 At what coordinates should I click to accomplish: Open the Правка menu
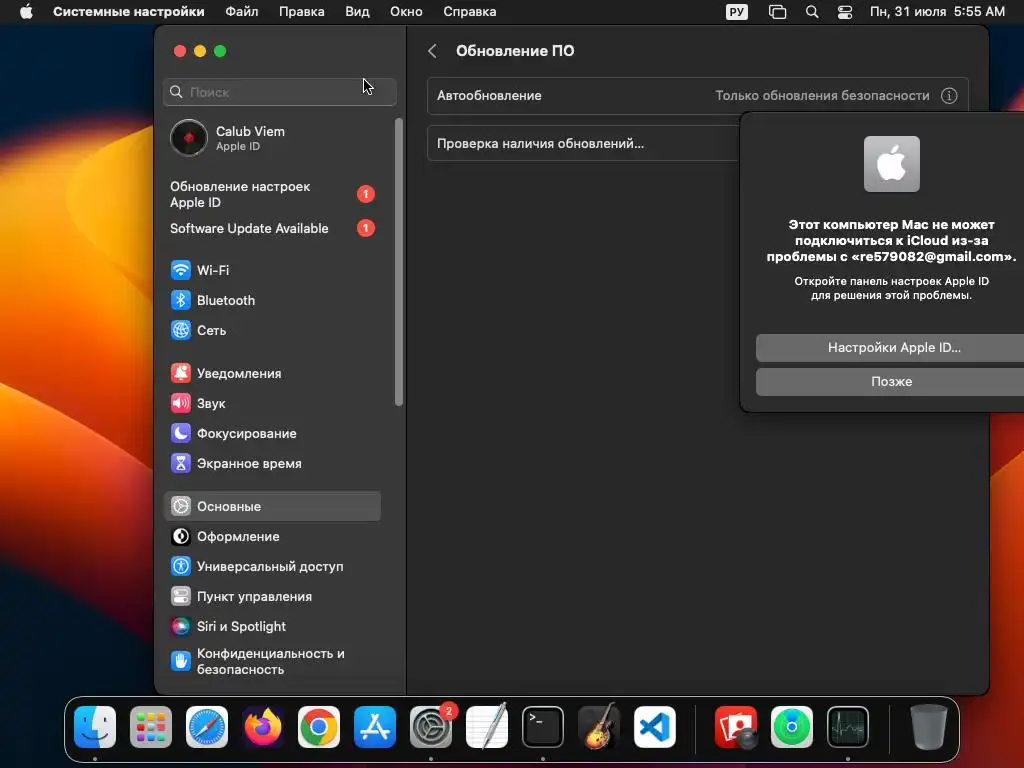click(302, 12)
